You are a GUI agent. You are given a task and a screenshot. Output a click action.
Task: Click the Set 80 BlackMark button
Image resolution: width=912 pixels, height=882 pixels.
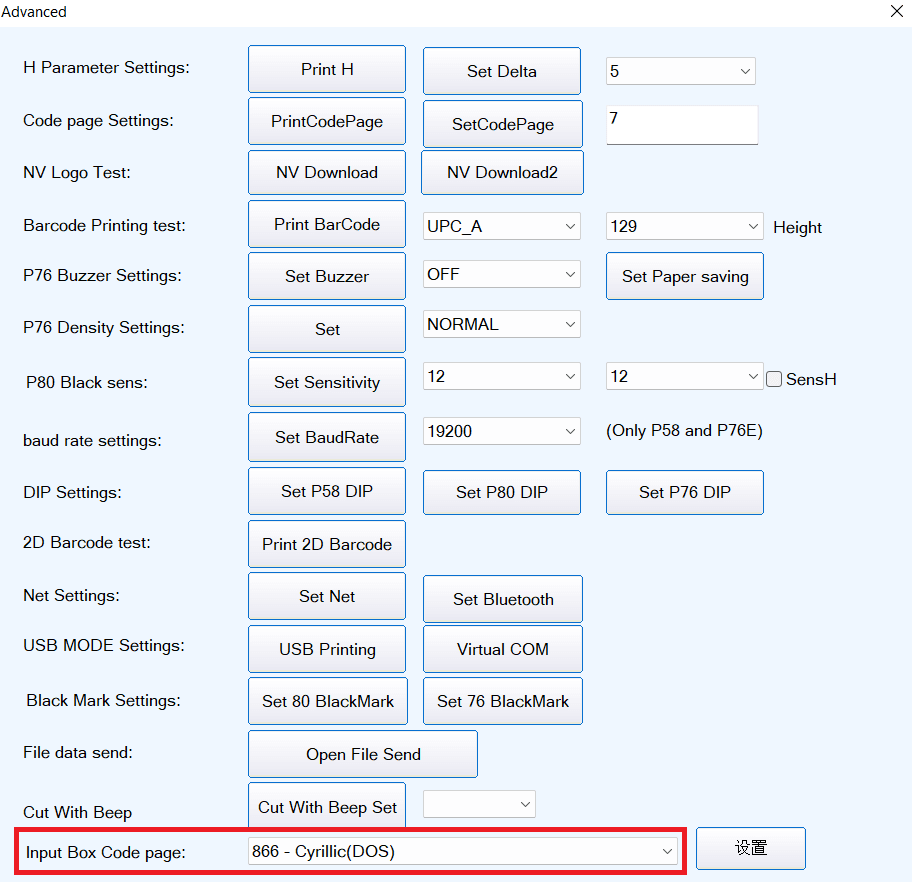tap(328, 701)
